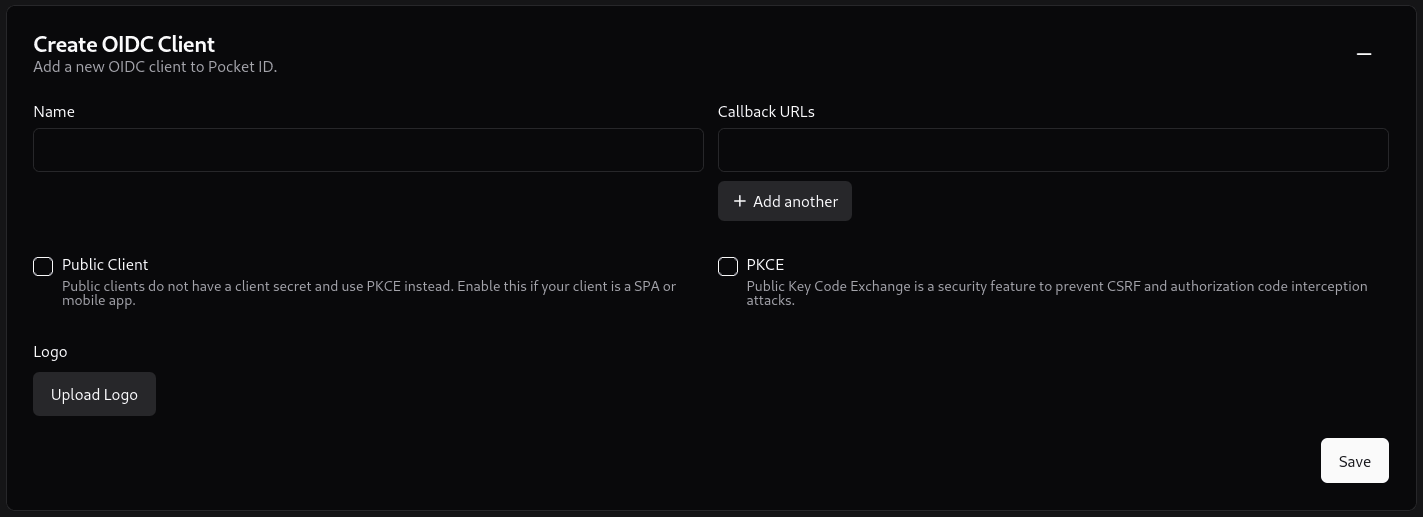Click the plus icon beside Add another

click(x=740, y=201)
